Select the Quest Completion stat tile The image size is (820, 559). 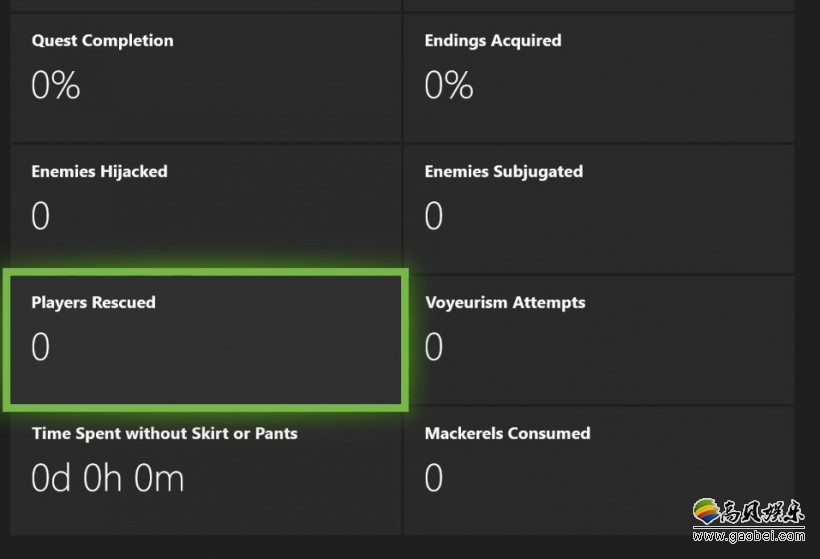(206, 78)
